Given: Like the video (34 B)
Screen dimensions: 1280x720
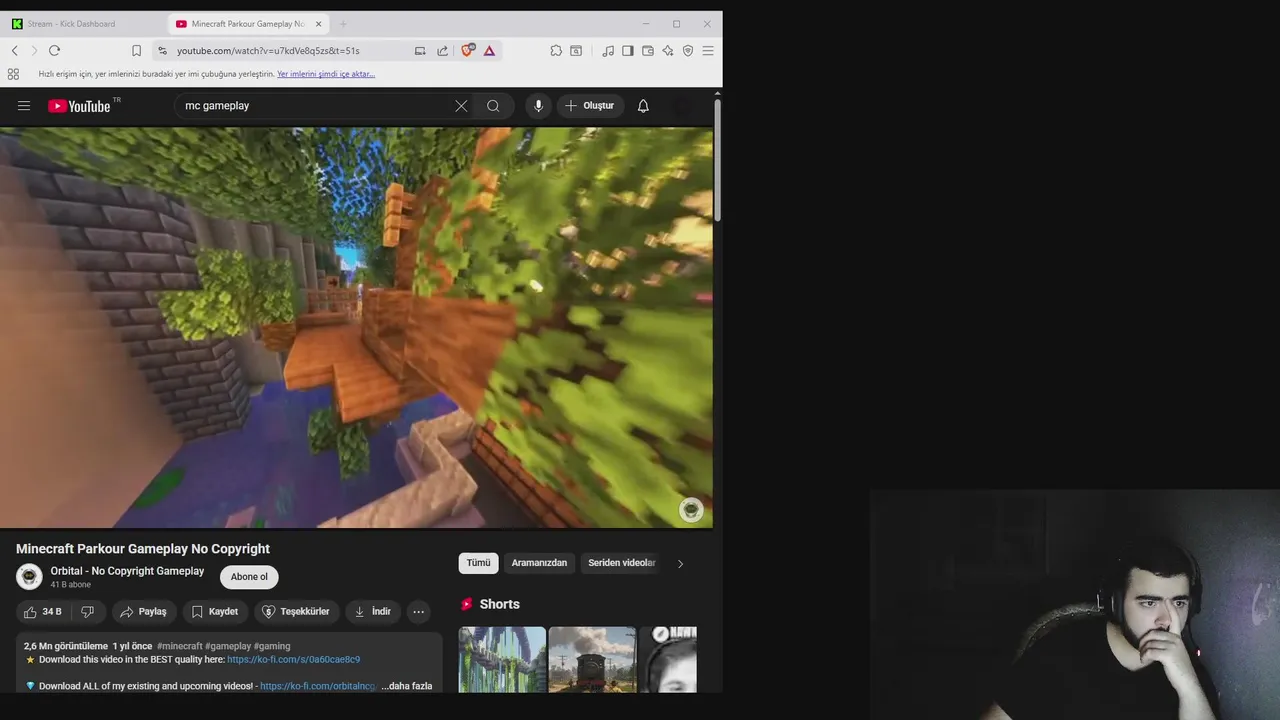Looking at the screenshot, I should 43,612.
